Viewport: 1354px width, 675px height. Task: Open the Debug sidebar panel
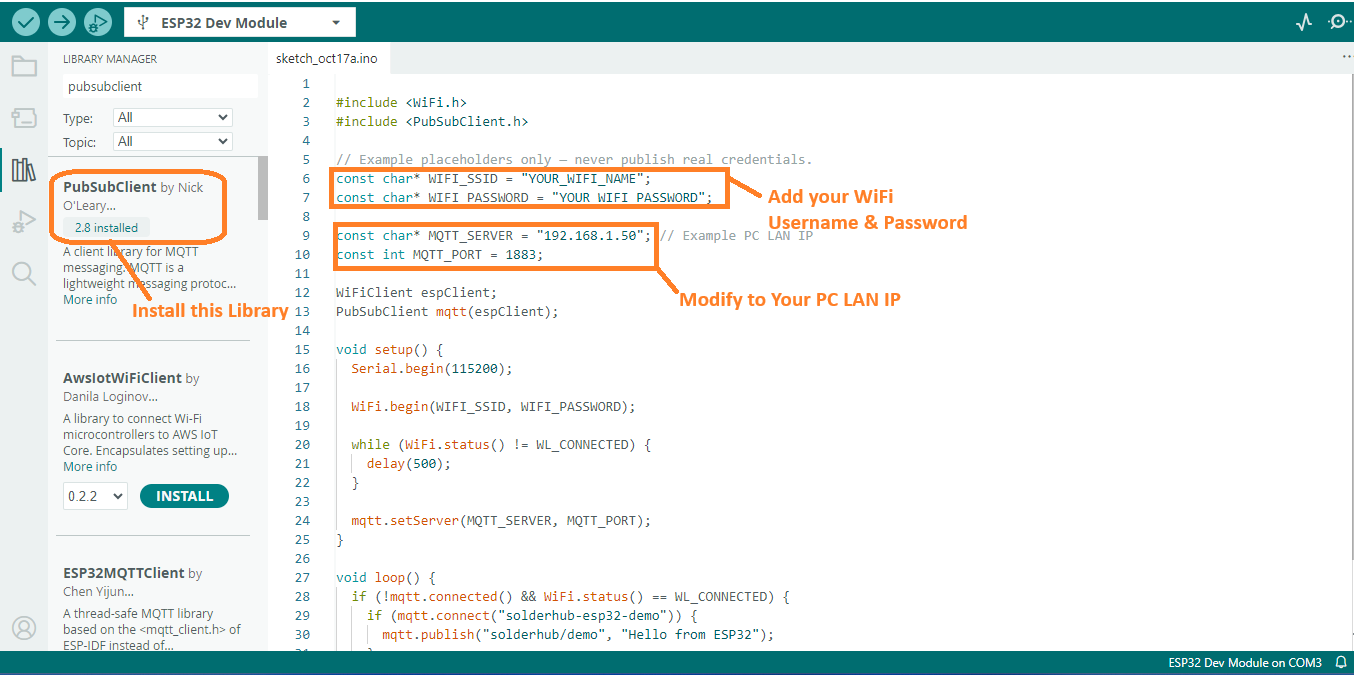[24, 222]
